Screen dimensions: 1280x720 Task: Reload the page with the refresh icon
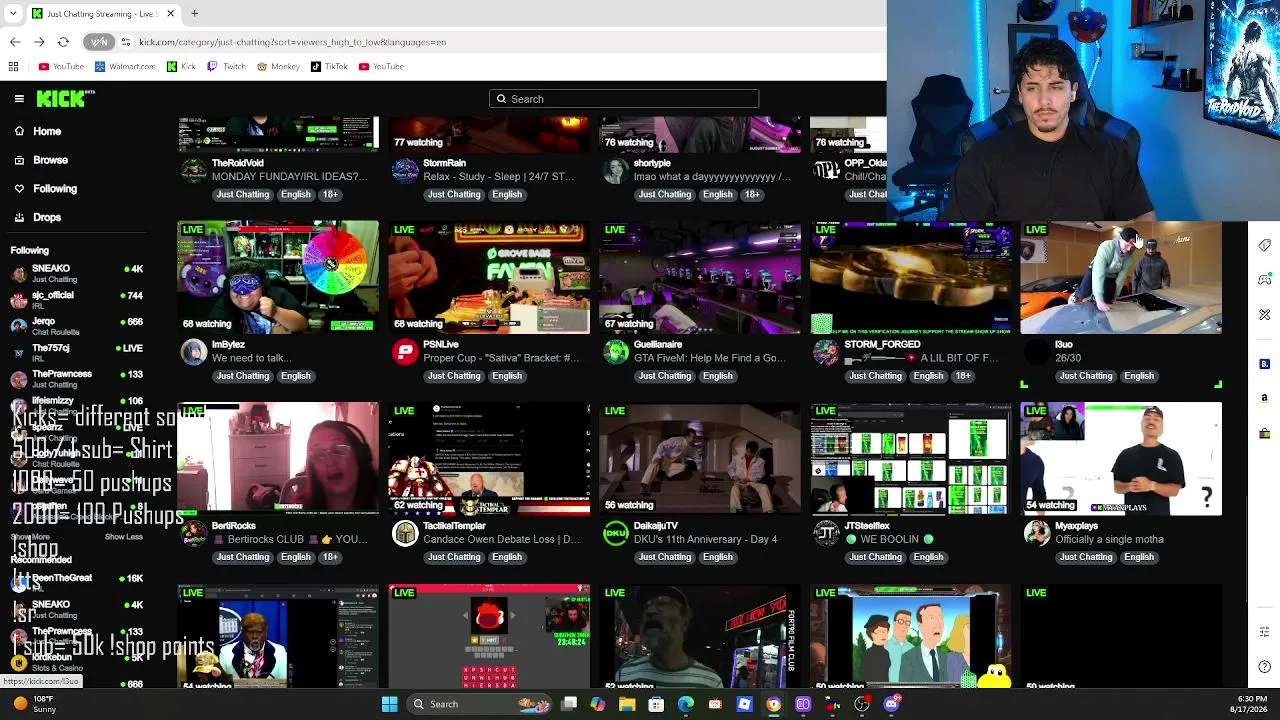63,42
